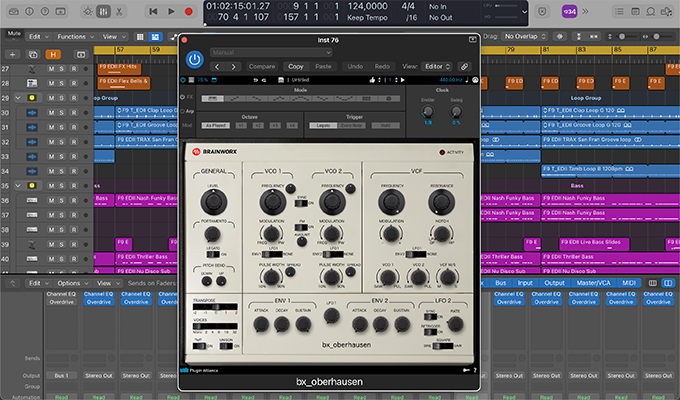
Task: Click the 124,0000 tempo display
Action: click(x=367, y=7)
